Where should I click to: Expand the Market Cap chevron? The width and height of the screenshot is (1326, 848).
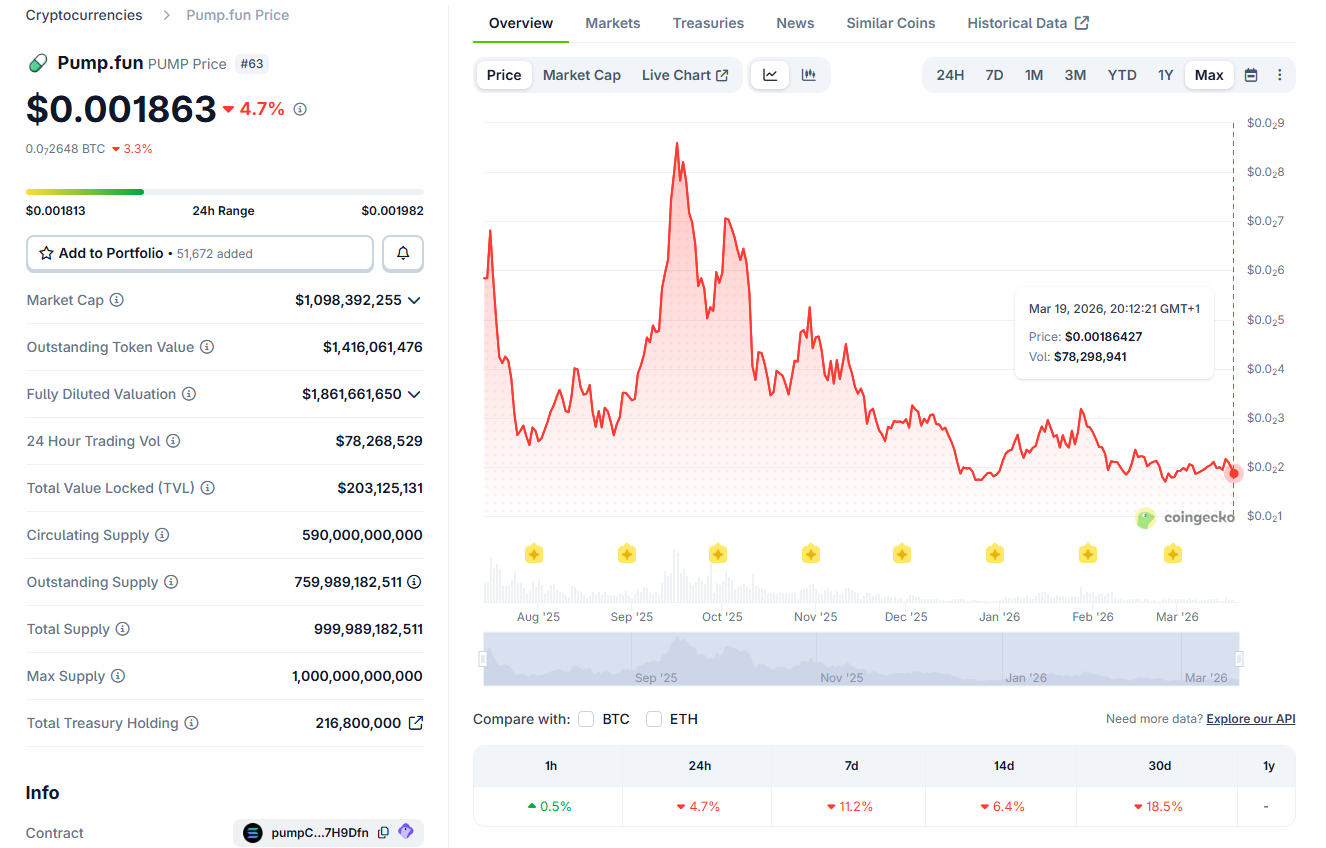[x=414, y=300]
